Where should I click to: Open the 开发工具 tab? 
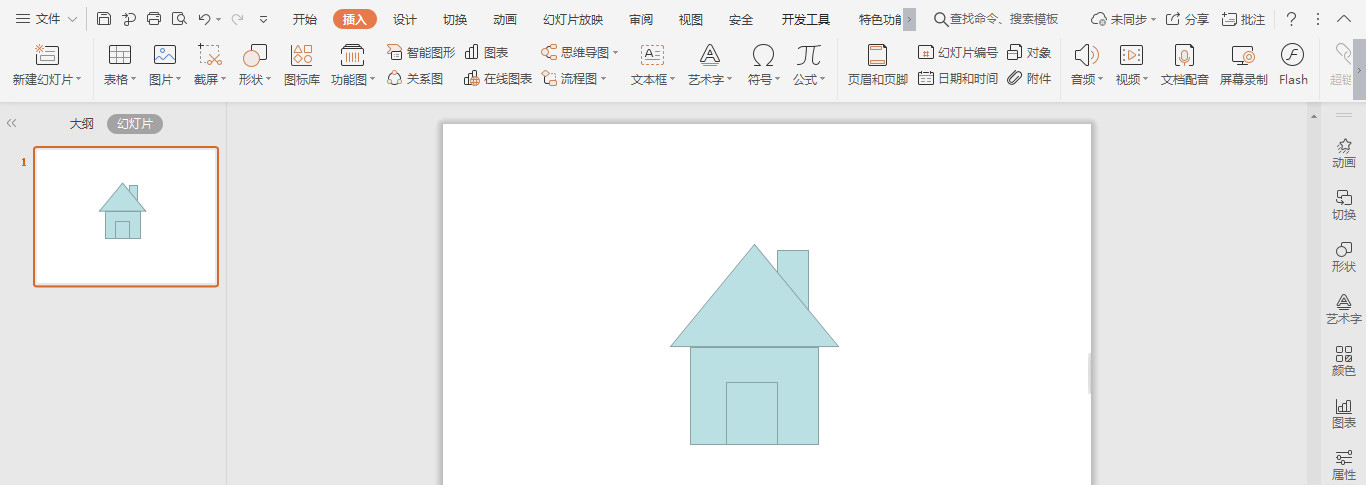tap(806, 19)
